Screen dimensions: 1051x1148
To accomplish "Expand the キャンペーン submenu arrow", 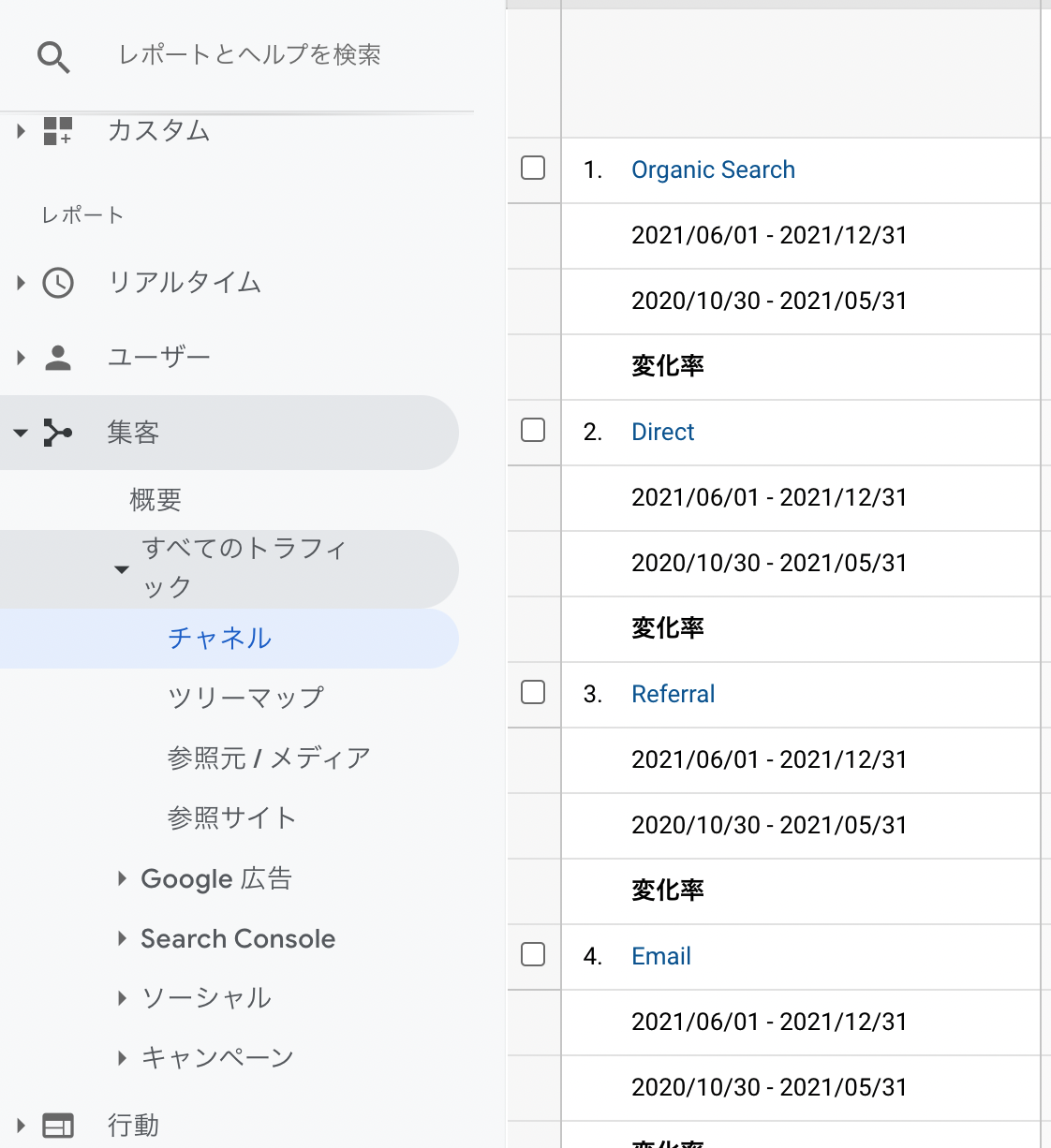I will pyautogui.click(x=122, y=1058).
